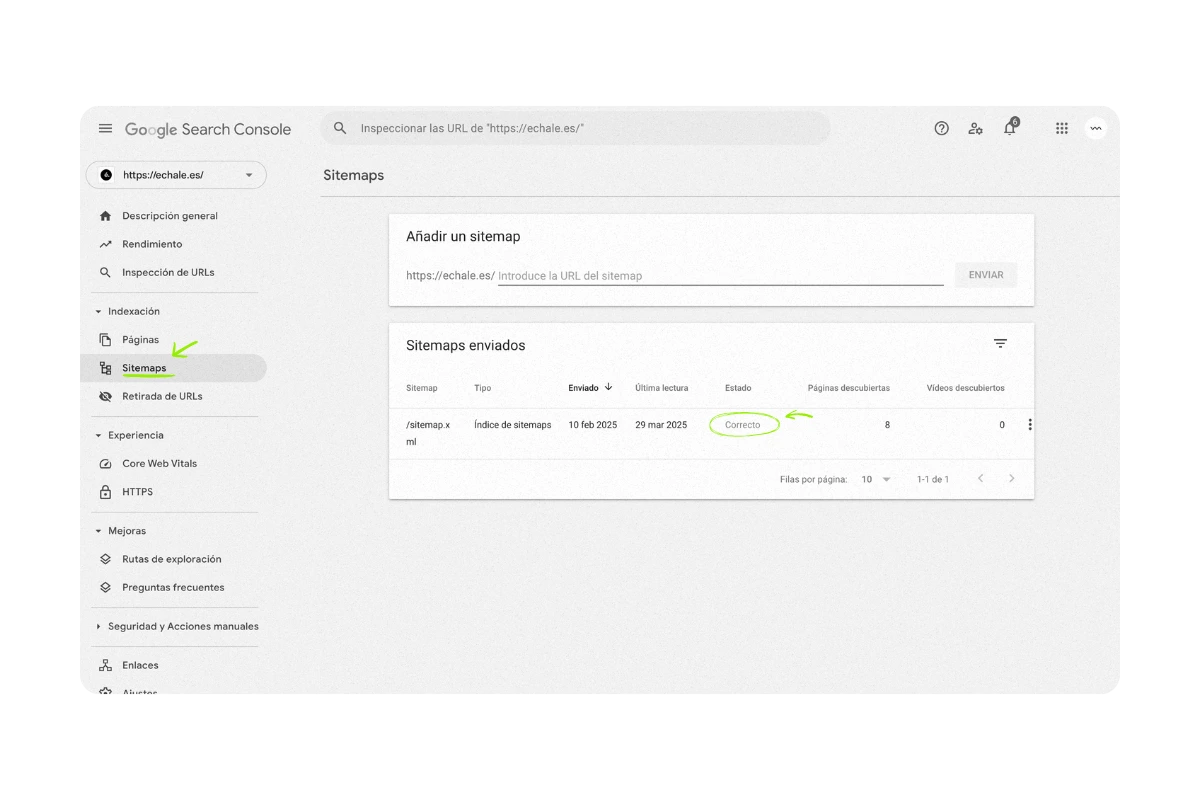Click the 10 feb 2025 date

(593, 425)
